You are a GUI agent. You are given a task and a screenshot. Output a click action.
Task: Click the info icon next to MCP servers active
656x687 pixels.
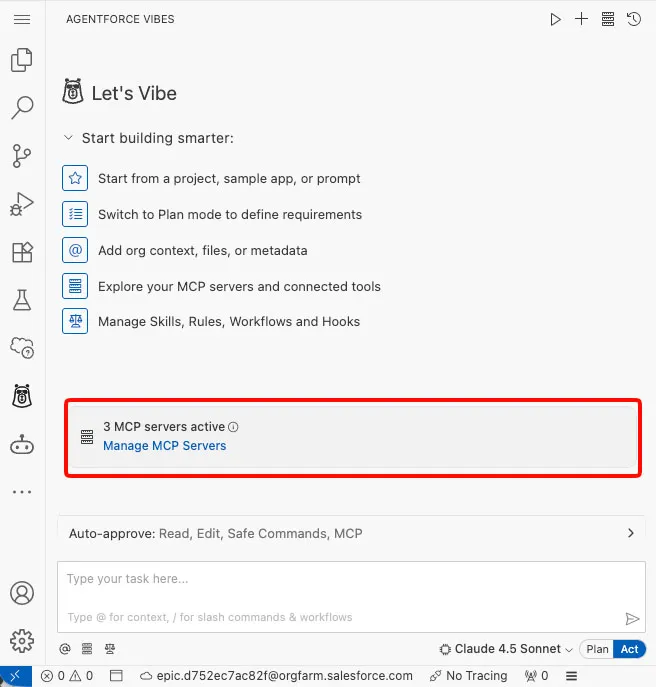pos(234,427)
